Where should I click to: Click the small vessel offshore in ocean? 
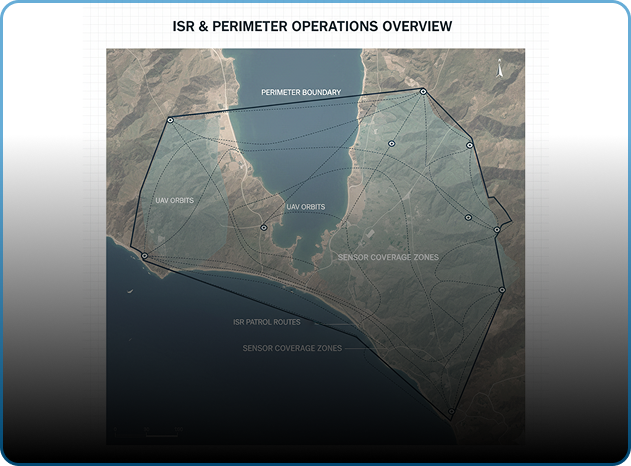point(129,291)
